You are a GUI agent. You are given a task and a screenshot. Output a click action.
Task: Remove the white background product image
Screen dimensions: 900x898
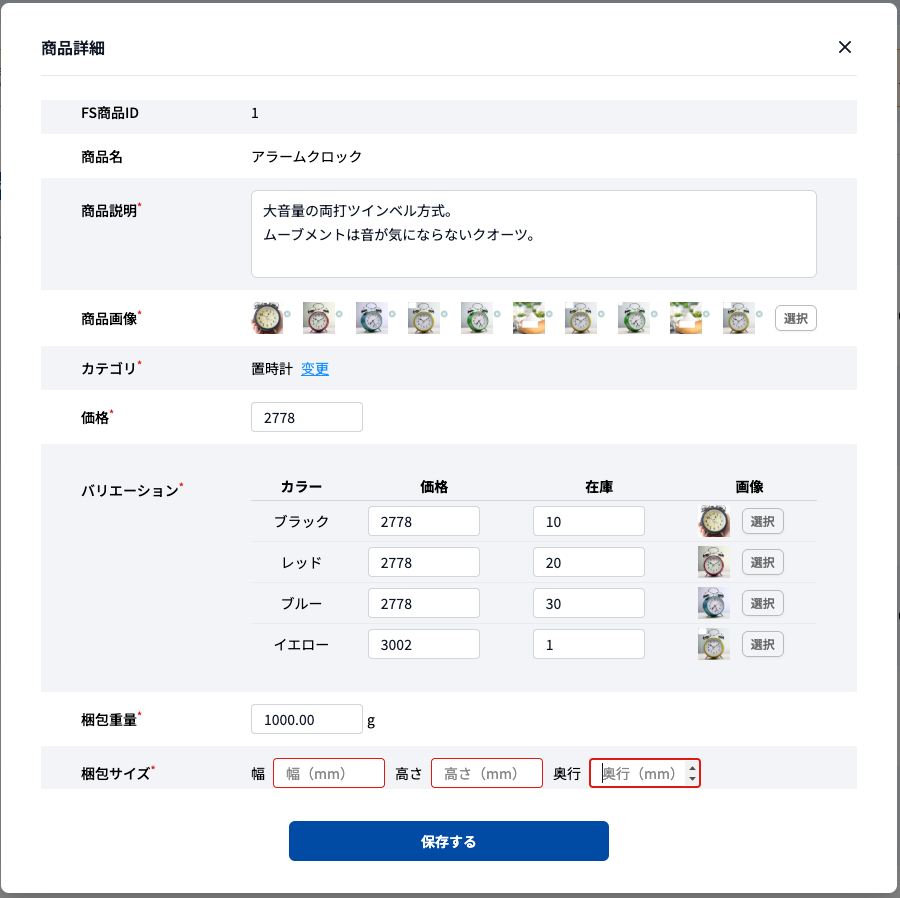(x=549, y=313)
